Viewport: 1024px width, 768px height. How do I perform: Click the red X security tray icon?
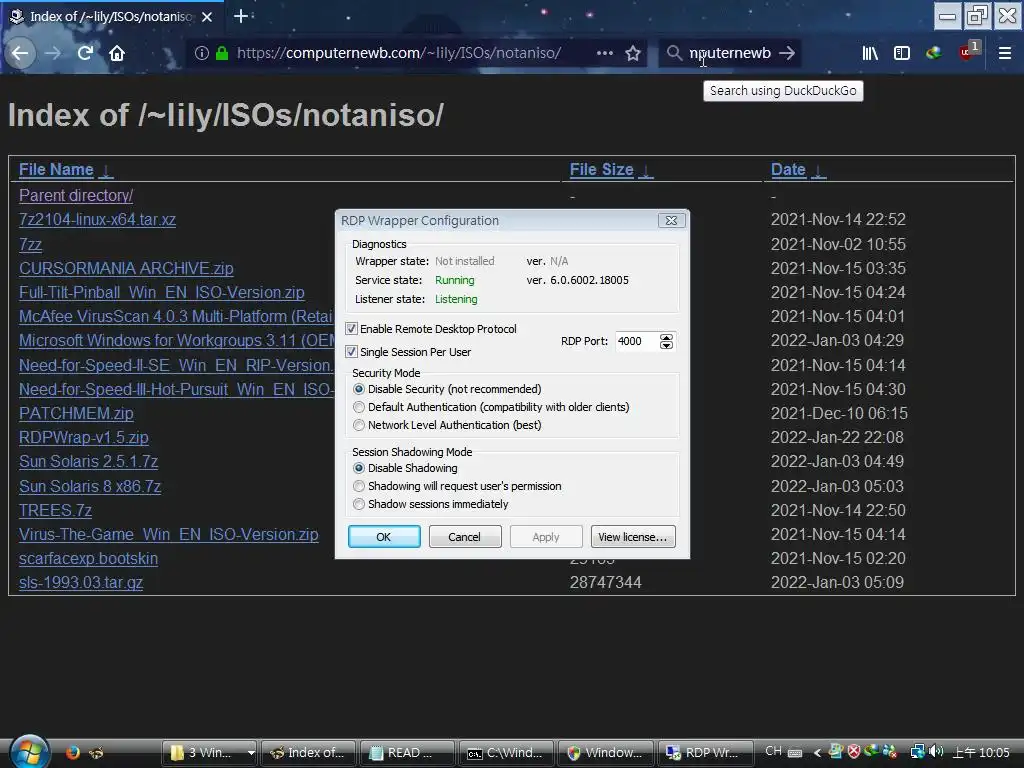[x=854, y=752]
